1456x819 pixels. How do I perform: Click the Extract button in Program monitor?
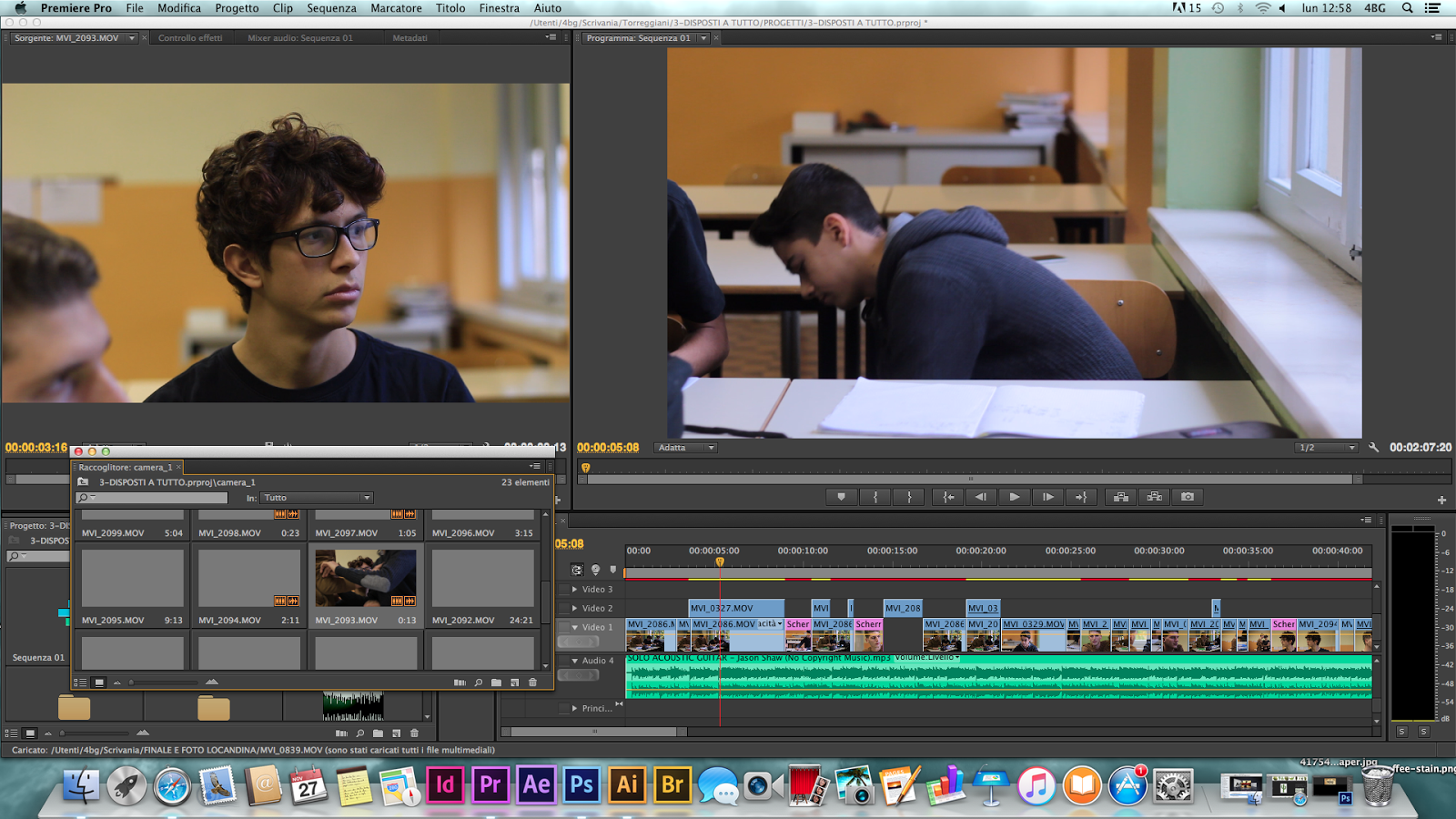click(x=1155, y=497)
